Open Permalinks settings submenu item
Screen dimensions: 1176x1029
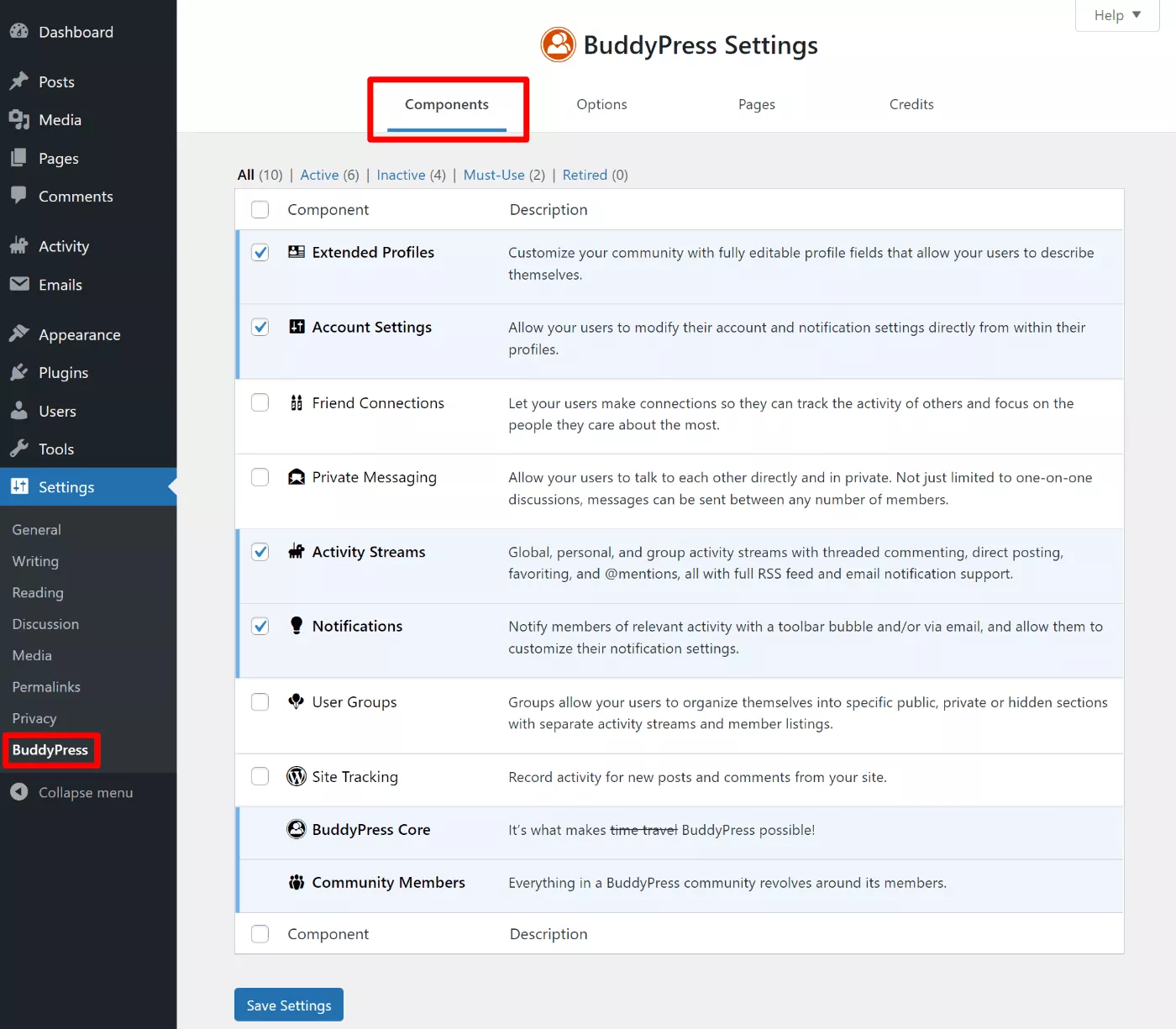pyautogui.click(x=46, y=687)
